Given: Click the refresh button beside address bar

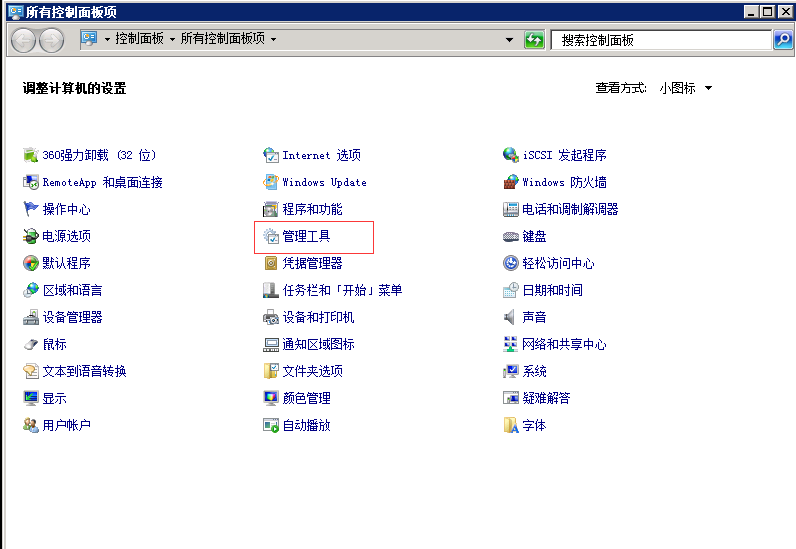Looking at the screenshot, I should (535, 40).
